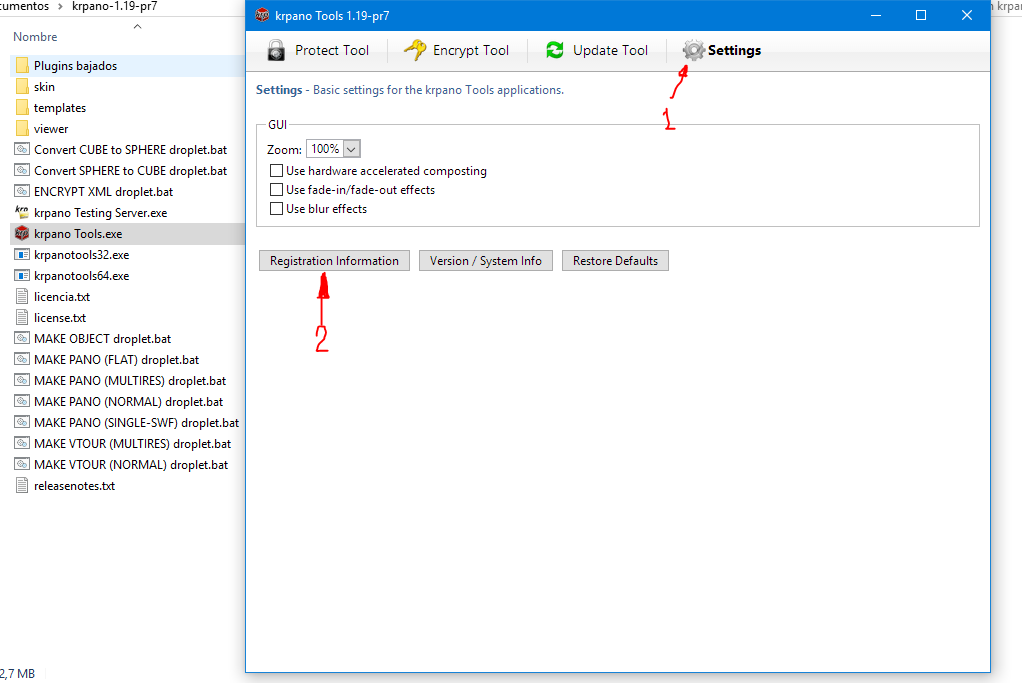Select Convert CUBE to SPHERE droplet.bat icon
The width and height of the screenshot is (1022, 683).
[22, 149]
